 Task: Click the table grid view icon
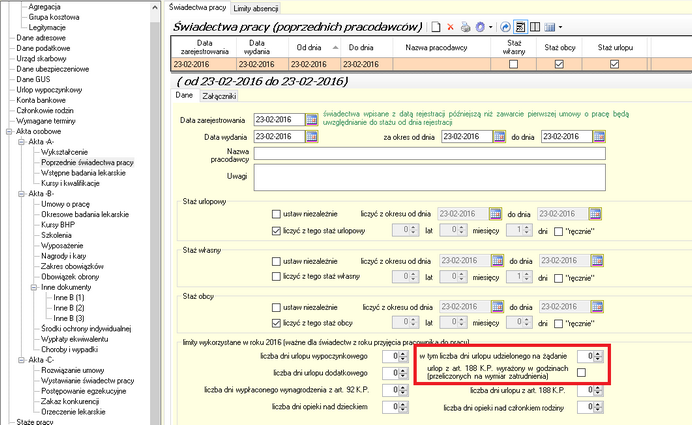[549, 27]
